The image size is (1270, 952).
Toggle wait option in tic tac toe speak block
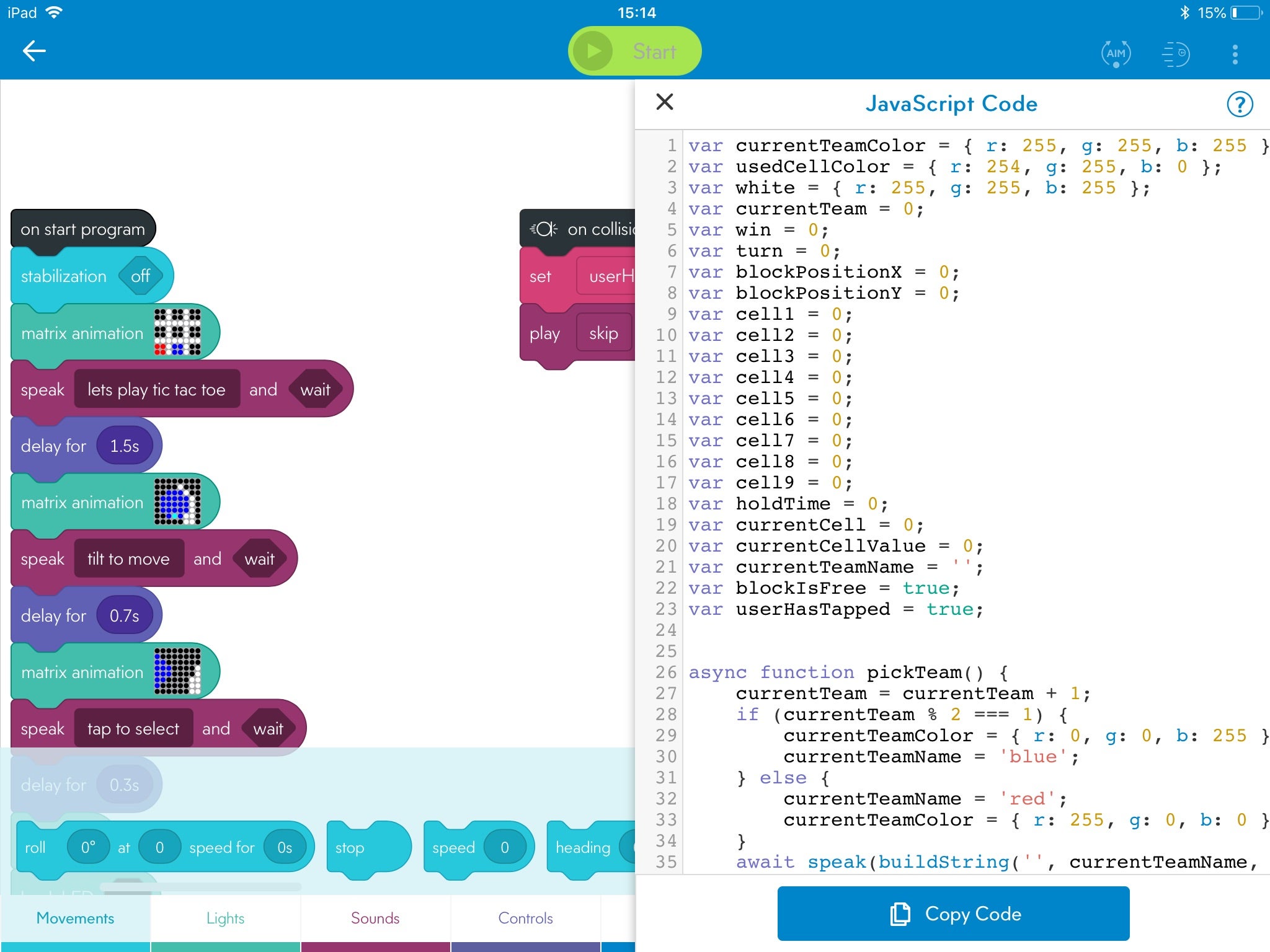pyautogui.click(x=315, y=390)
